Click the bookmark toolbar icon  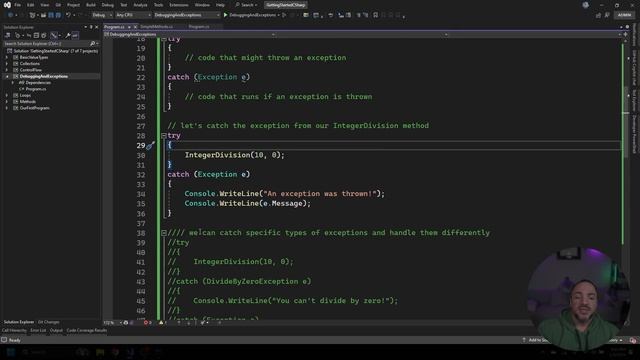(376, 15)
